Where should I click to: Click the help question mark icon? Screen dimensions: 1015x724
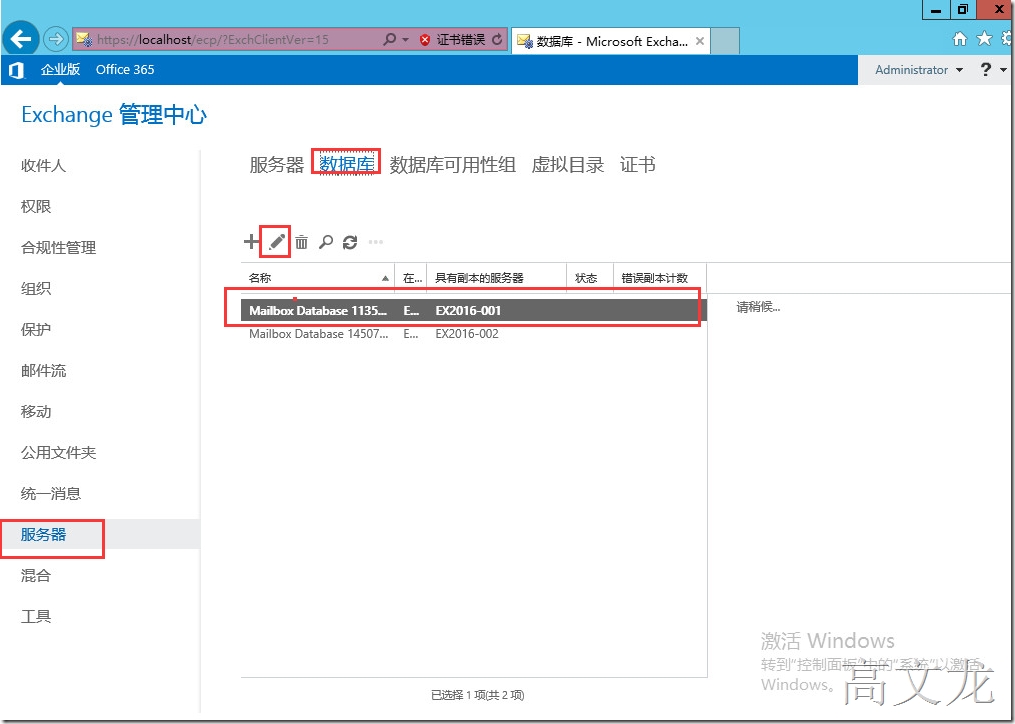point(986,69)
